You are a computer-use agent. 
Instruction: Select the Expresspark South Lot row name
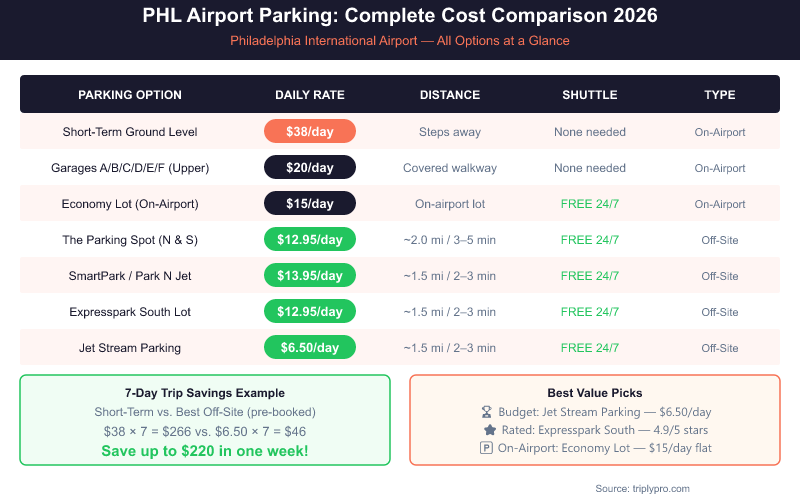[130, 312]
